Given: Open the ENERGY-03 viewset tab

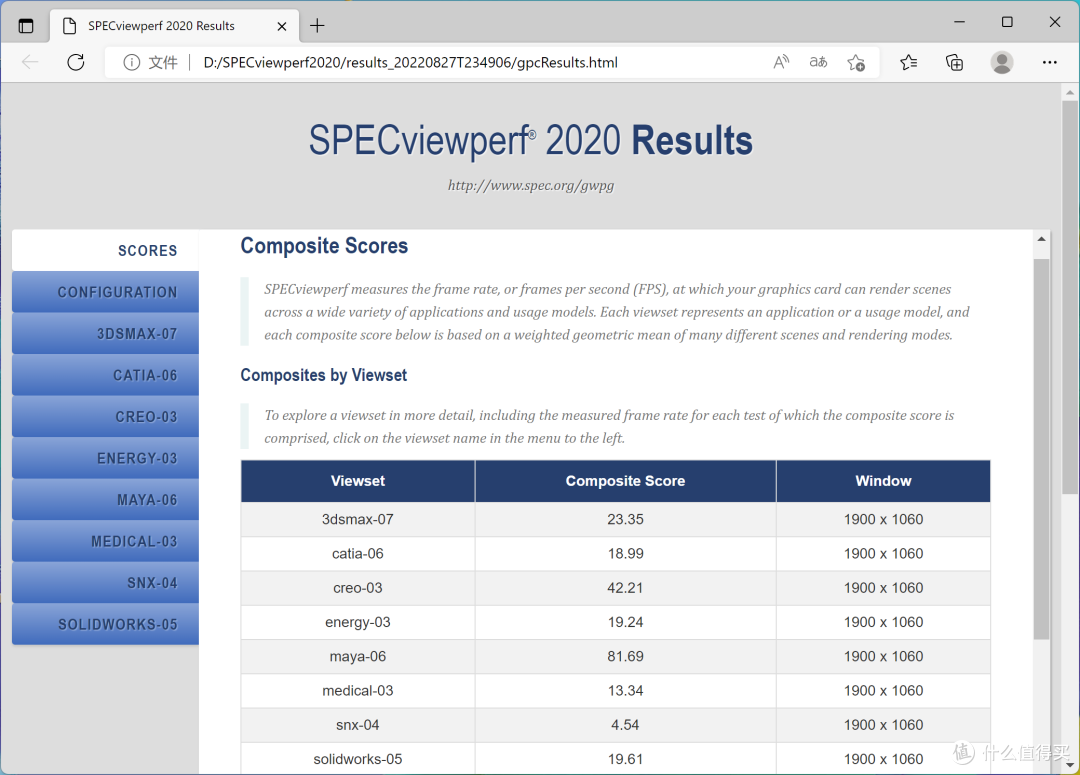Looking at the screenshot, I should 105,458.
